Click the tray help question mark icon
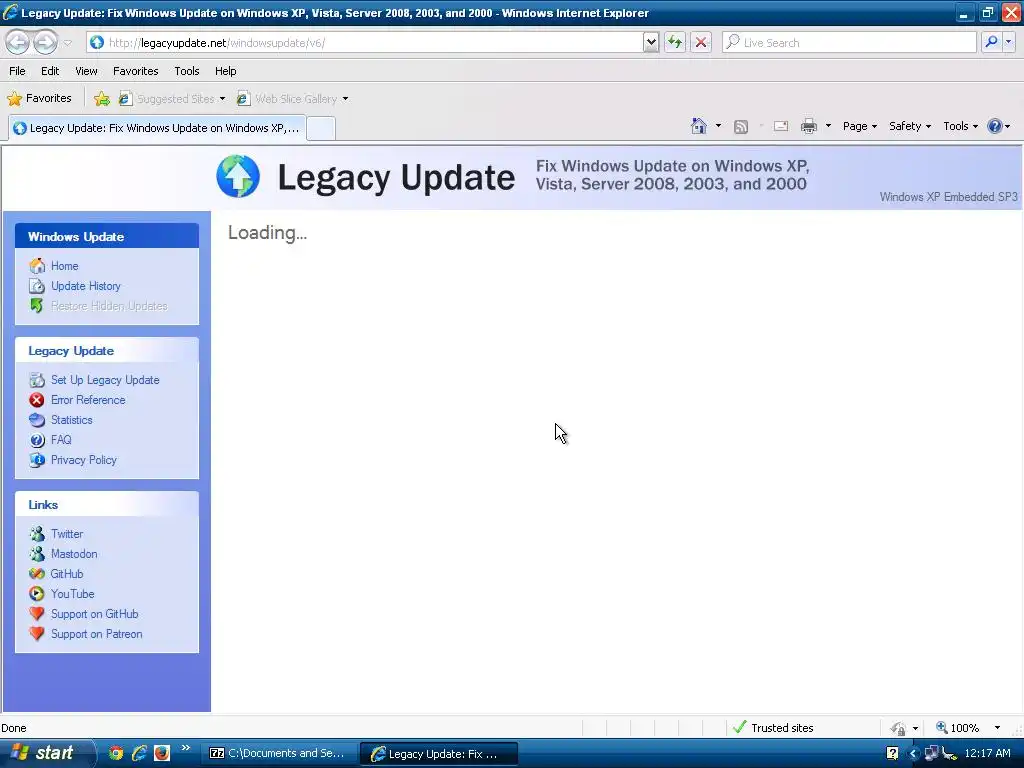The image size is (1024, 768). tap(892, 753)
